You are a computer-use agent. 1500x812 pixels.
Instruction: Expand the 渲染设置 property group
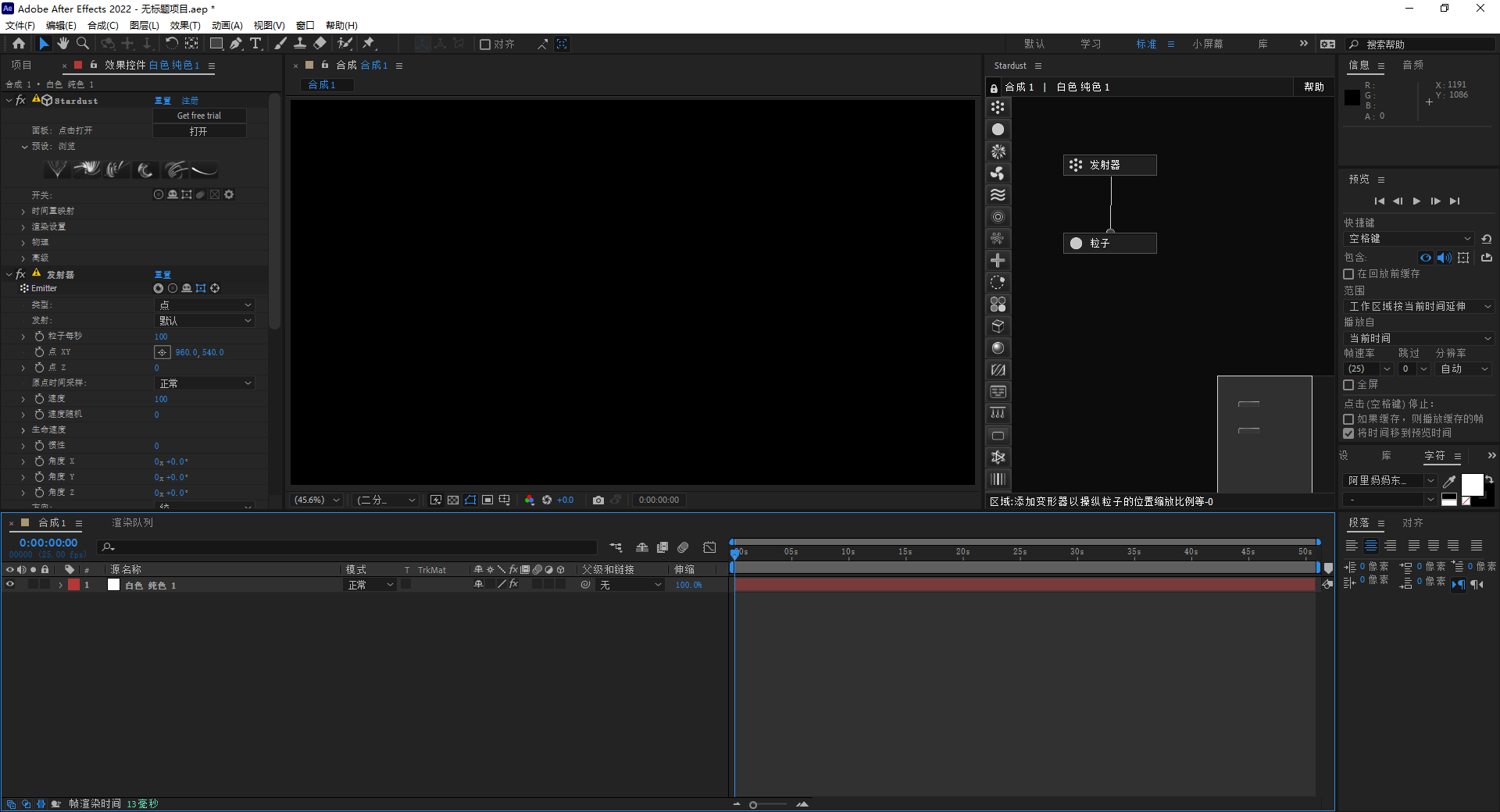click(x=23, y=226)
